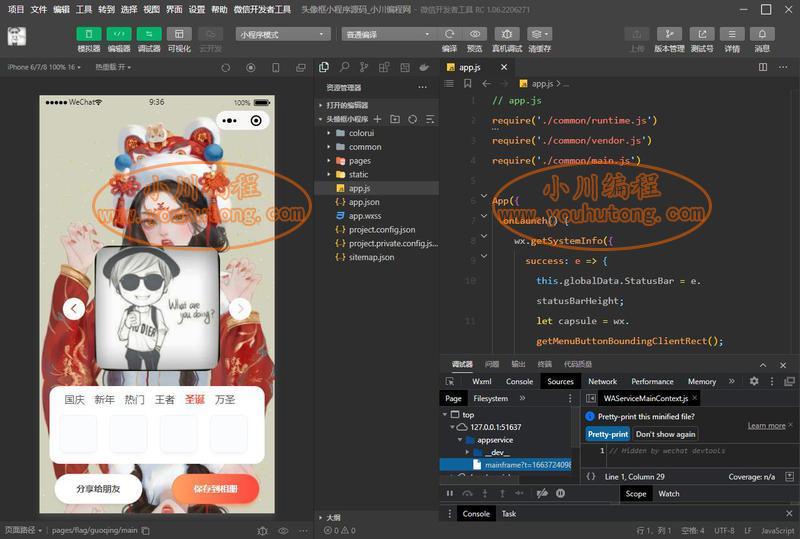Viewport: 800px width, 539px height.
Task: Click the test account icon
Action: pos(702,34)
